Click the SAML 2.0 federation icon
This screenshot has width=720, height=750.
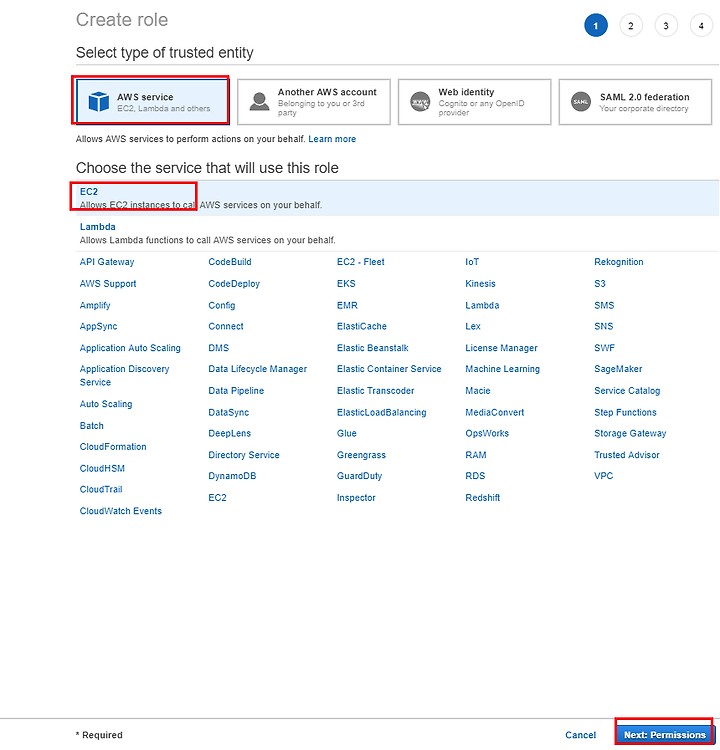[581, 101]
